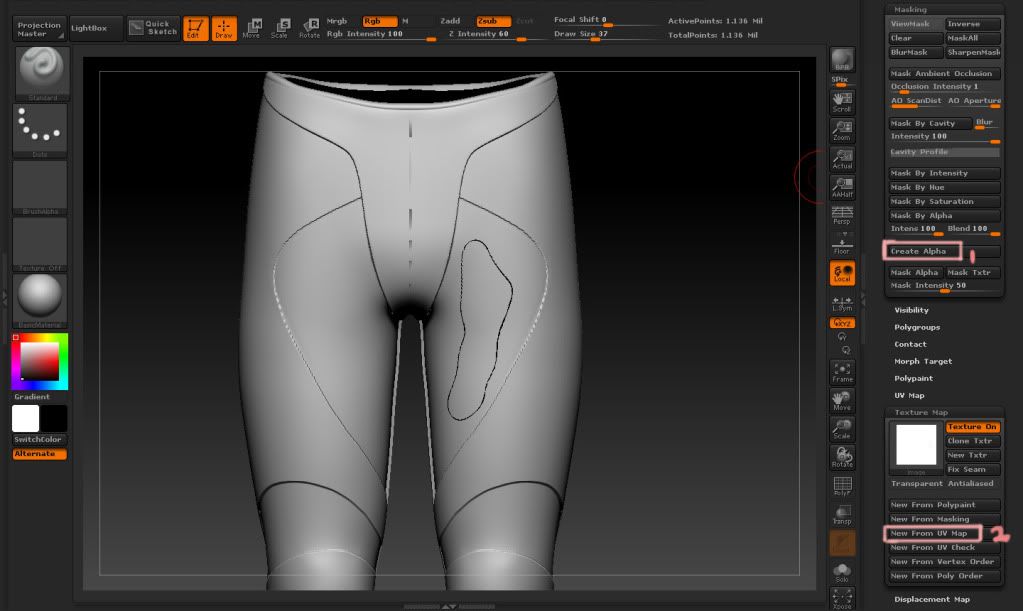Click the Frame mesh icon
This screenshot has height=611, width=1023.
(842, 372)
